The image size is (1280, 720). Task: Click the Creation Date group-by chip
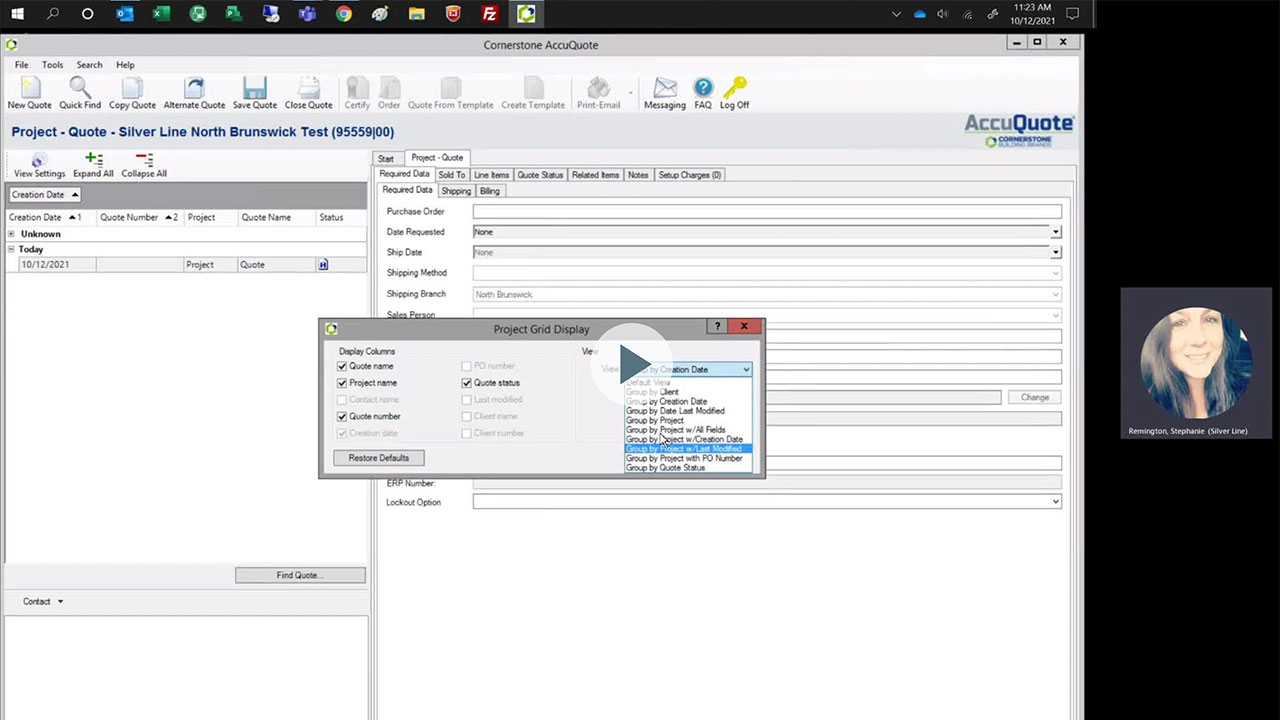pyautogui.click(x=44, y=195)
